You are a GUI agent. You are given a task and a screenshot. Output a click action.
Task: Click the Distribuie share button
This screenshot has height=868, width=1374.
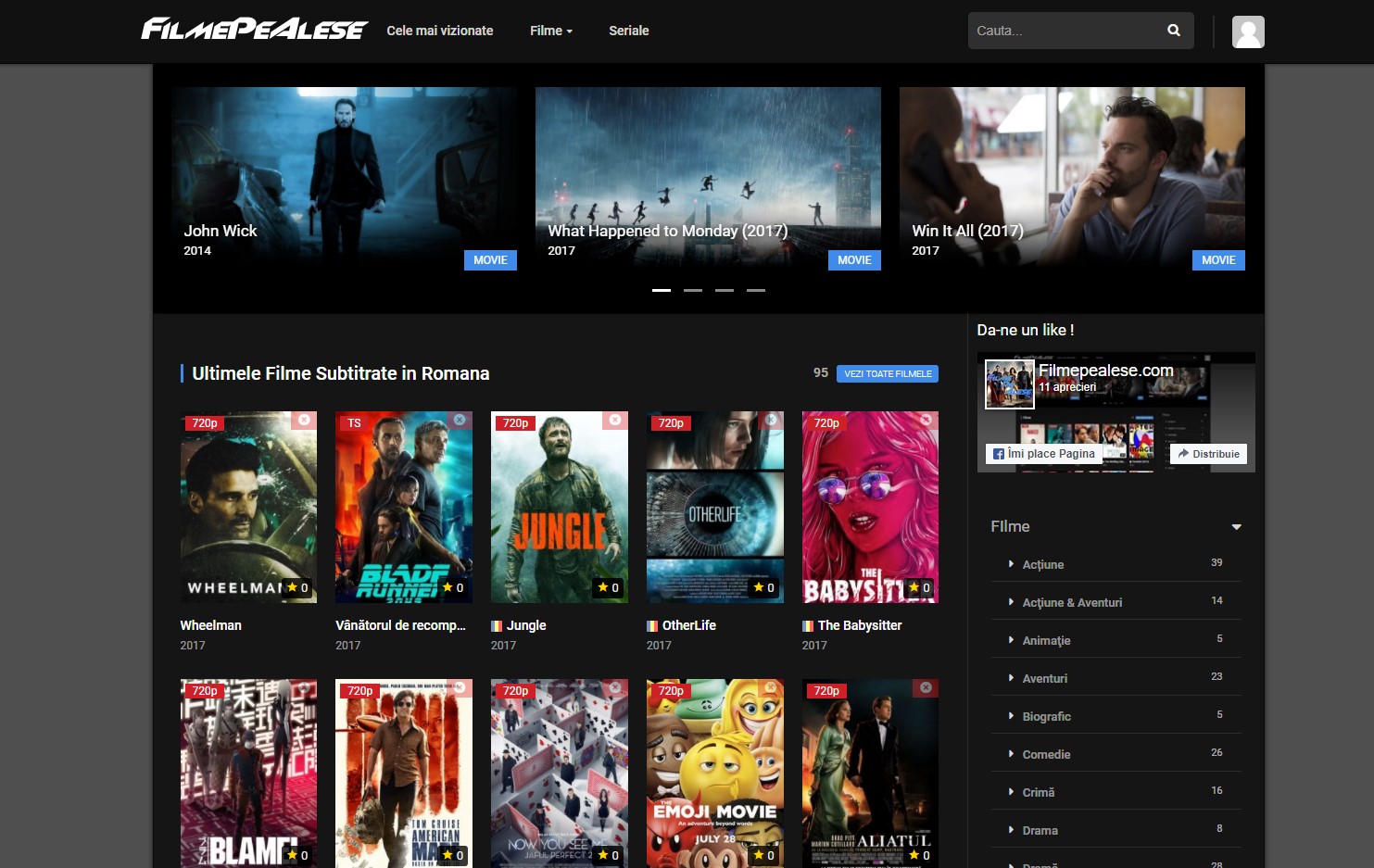pyautogui.click(x=1208, y=454)
